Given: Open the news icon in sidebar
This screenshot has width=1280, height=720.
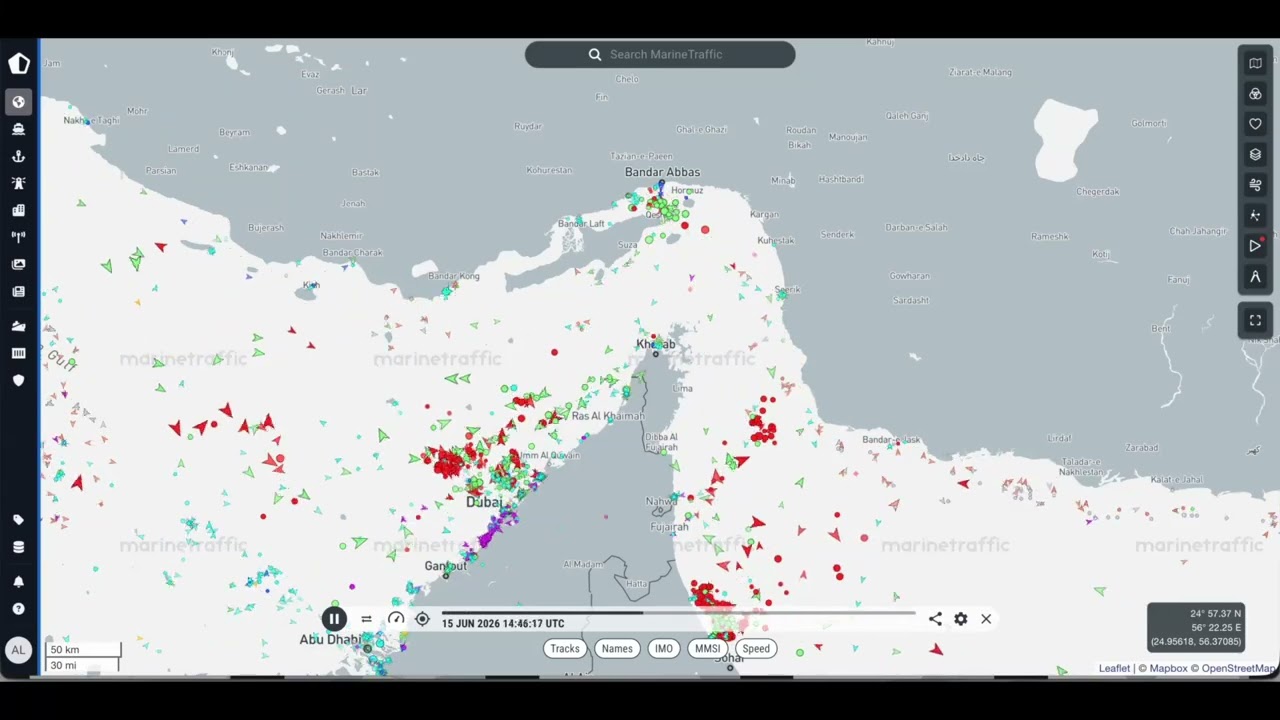Looking at the screenshot, I should pos(18,291).
